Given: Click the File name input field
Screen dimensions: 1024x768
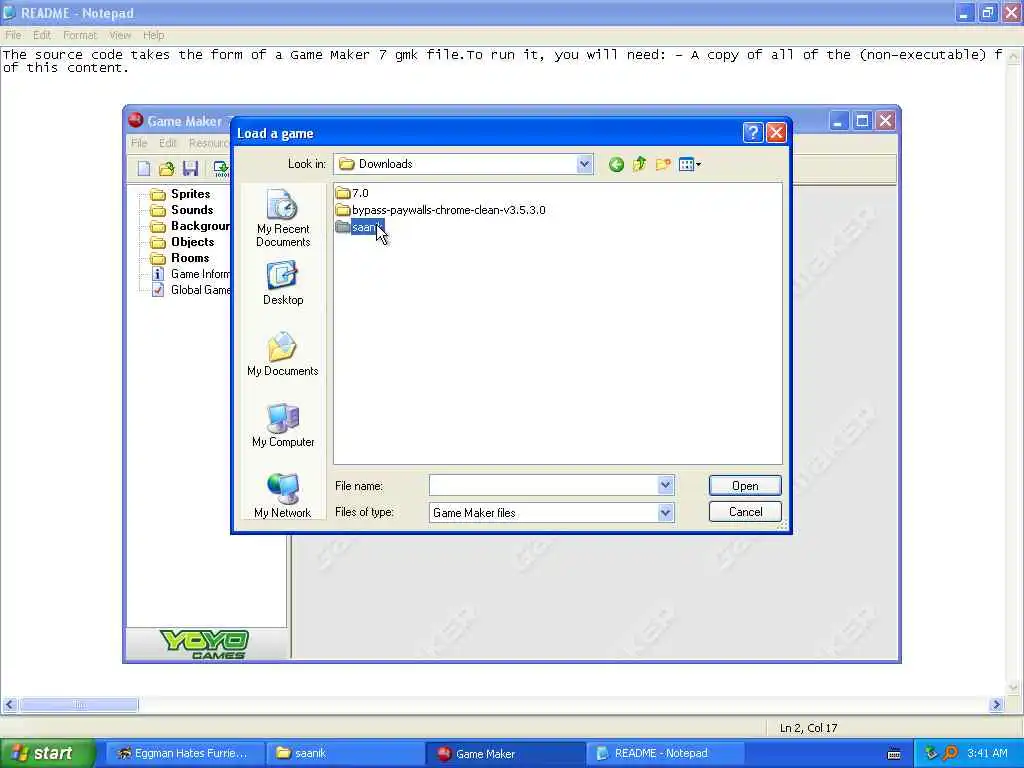Looking at the screenshot, I should [x=543, y=485].
